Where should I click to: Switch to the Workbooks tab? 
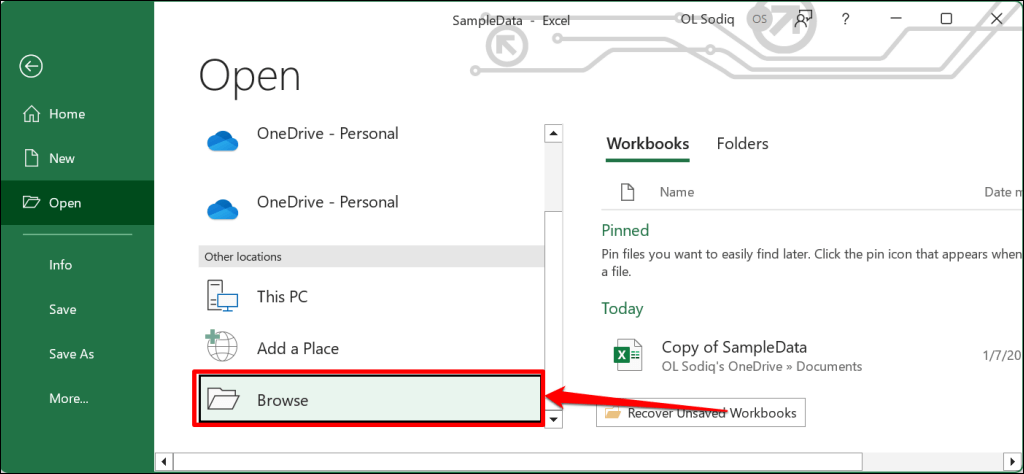pyautogui.click(x=647, y=144)
